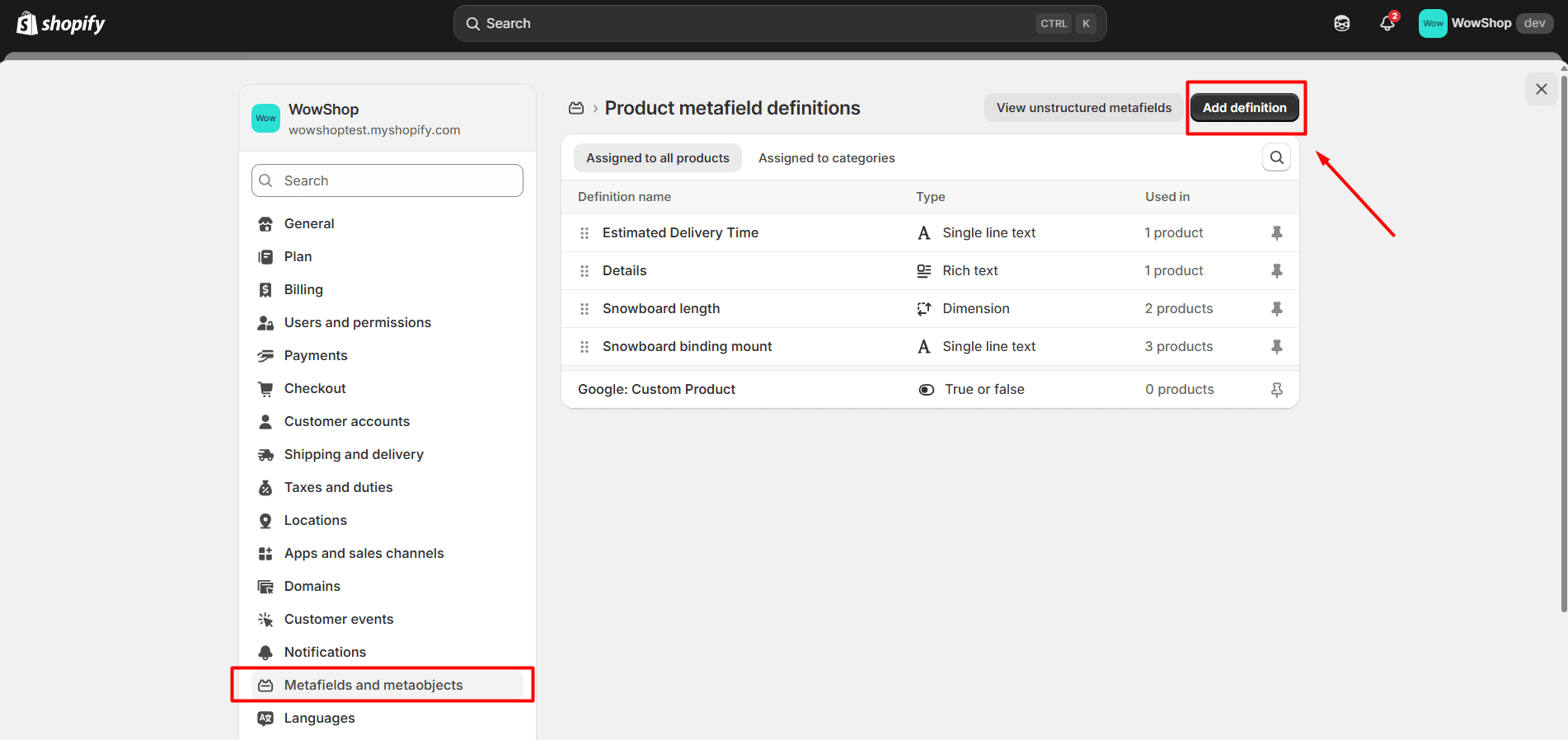Open the WowShop dev account menu
This screenshot has height=740, width=1568.
click(1485, 23)
